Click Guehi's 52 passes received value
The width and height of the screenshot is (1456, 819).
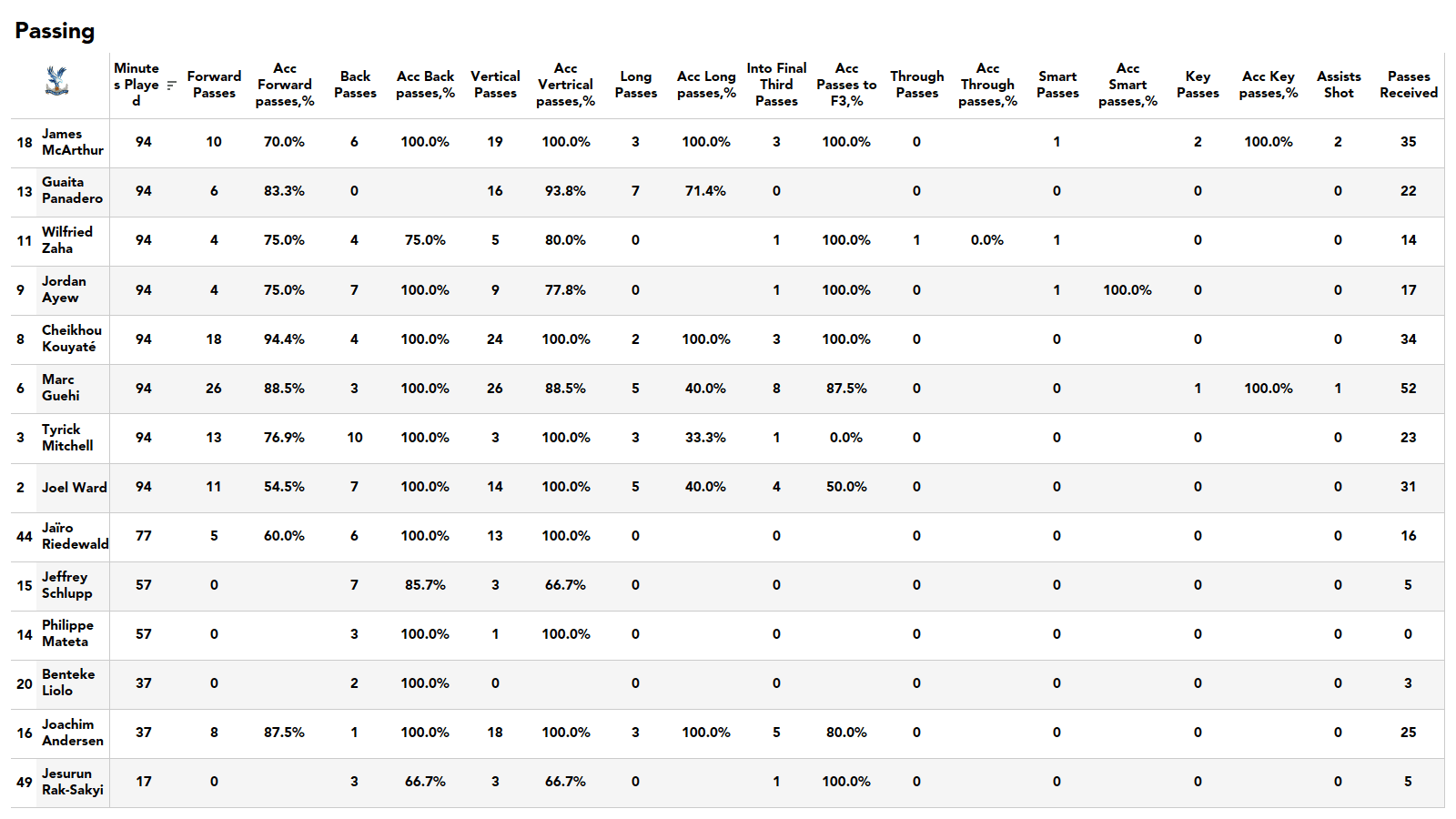[x=1408, y=388]
